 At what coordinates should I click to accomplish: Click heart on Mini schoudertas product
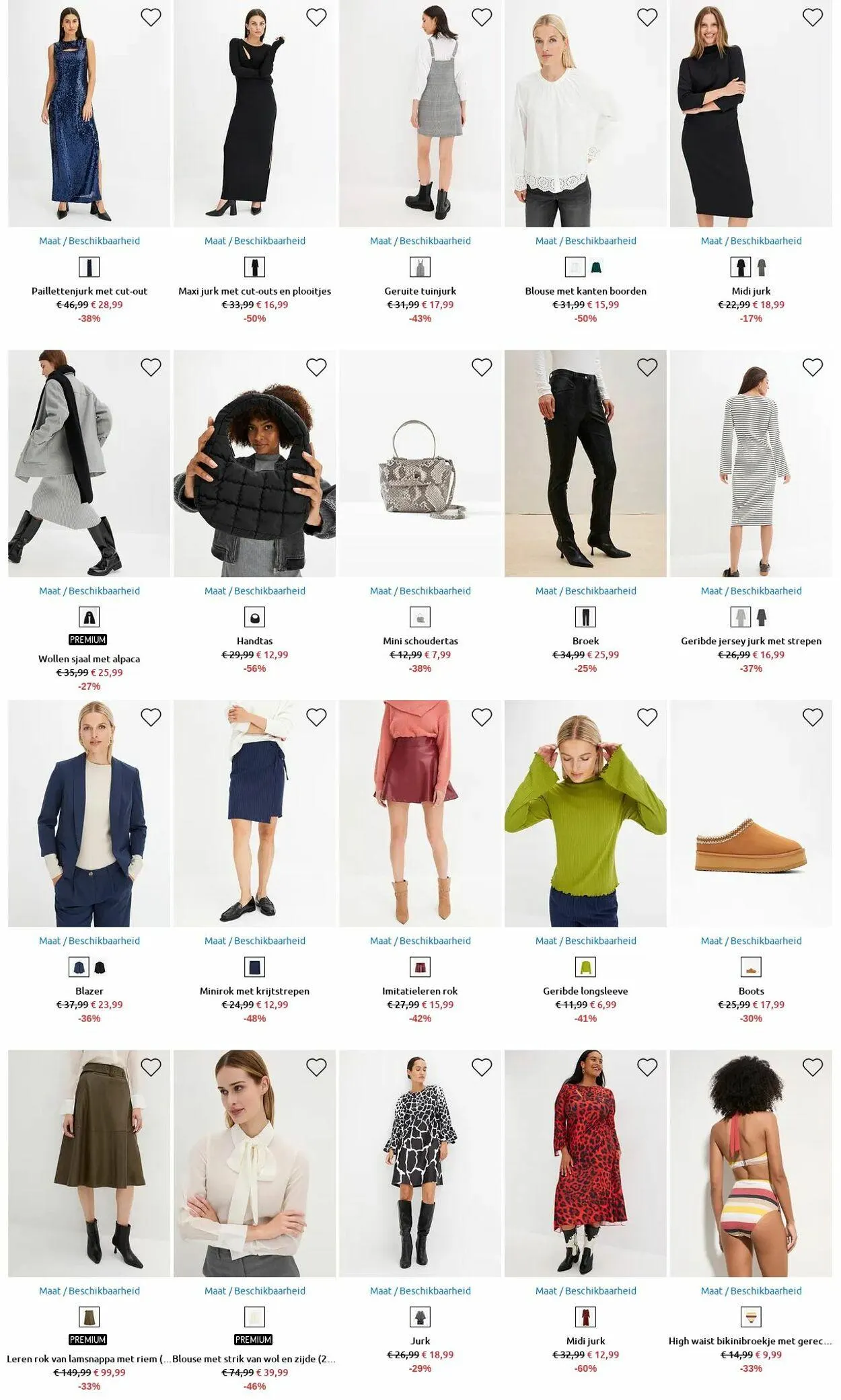pos(482,367)
